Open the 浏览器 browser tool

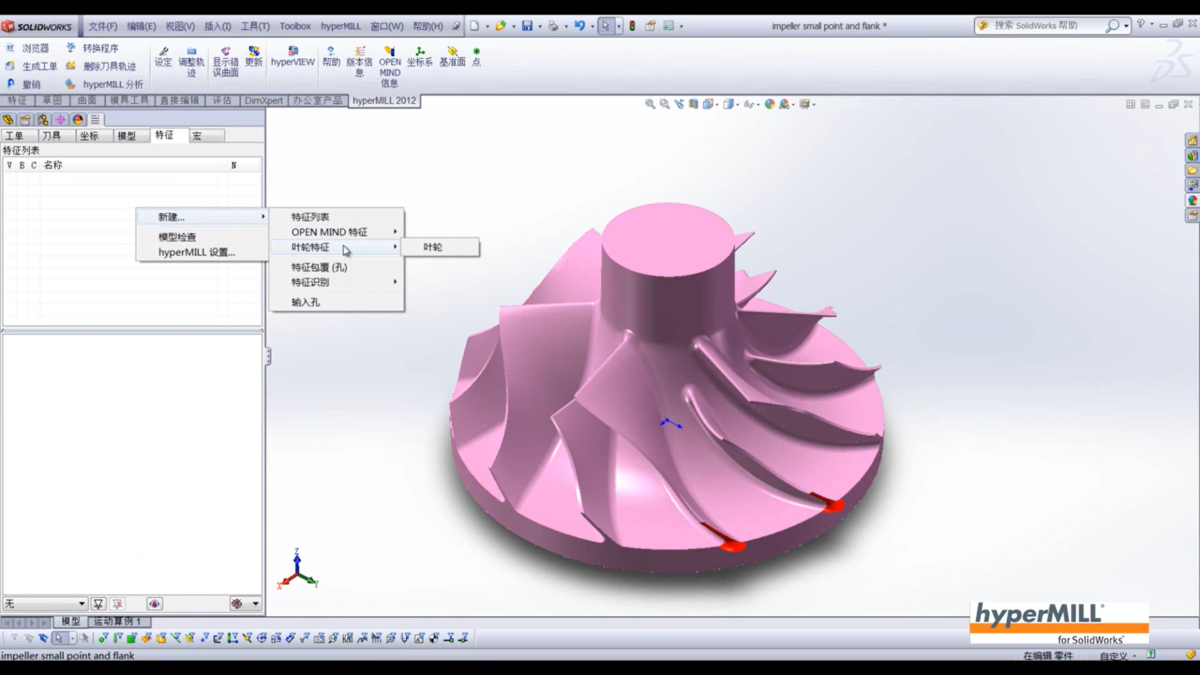click(27, 48)
